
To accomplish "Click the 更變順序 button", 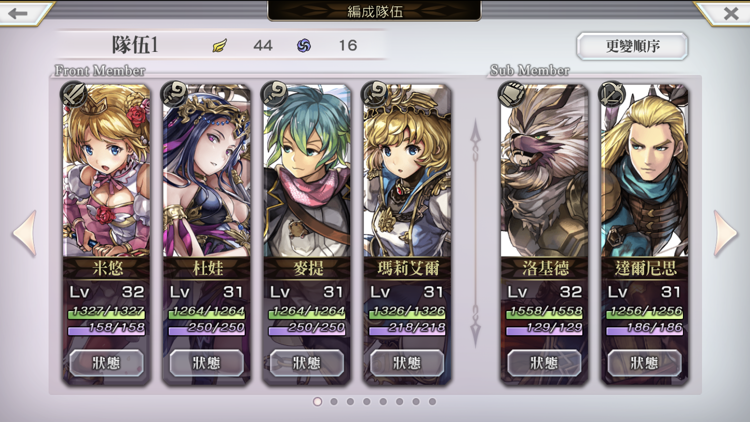I will (x=632, y=46).
